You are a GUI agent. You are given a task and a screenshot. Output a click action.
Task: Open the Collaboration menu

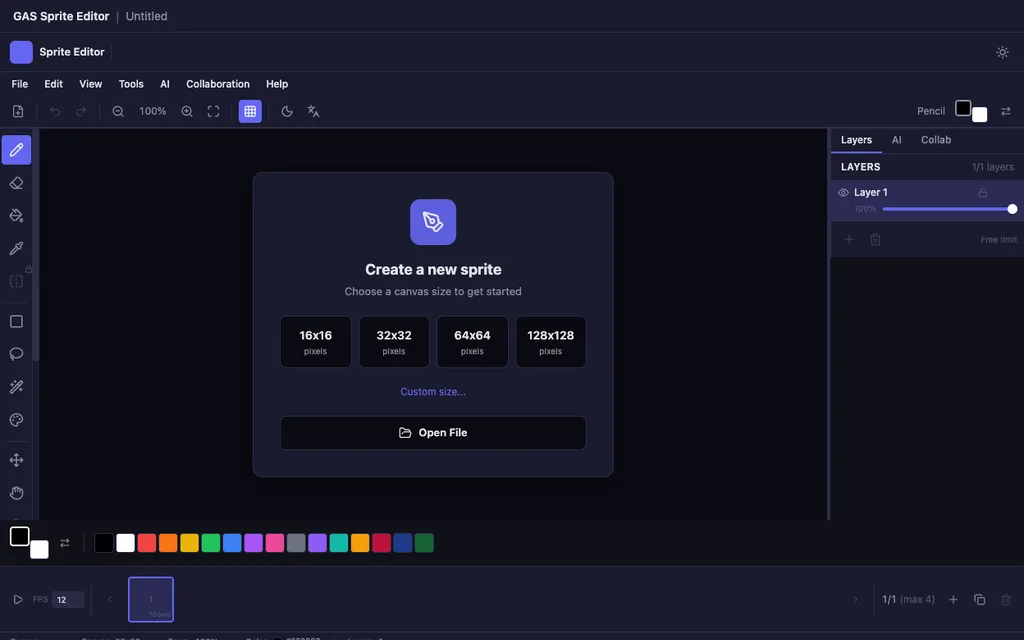click(x=217, y=84)
